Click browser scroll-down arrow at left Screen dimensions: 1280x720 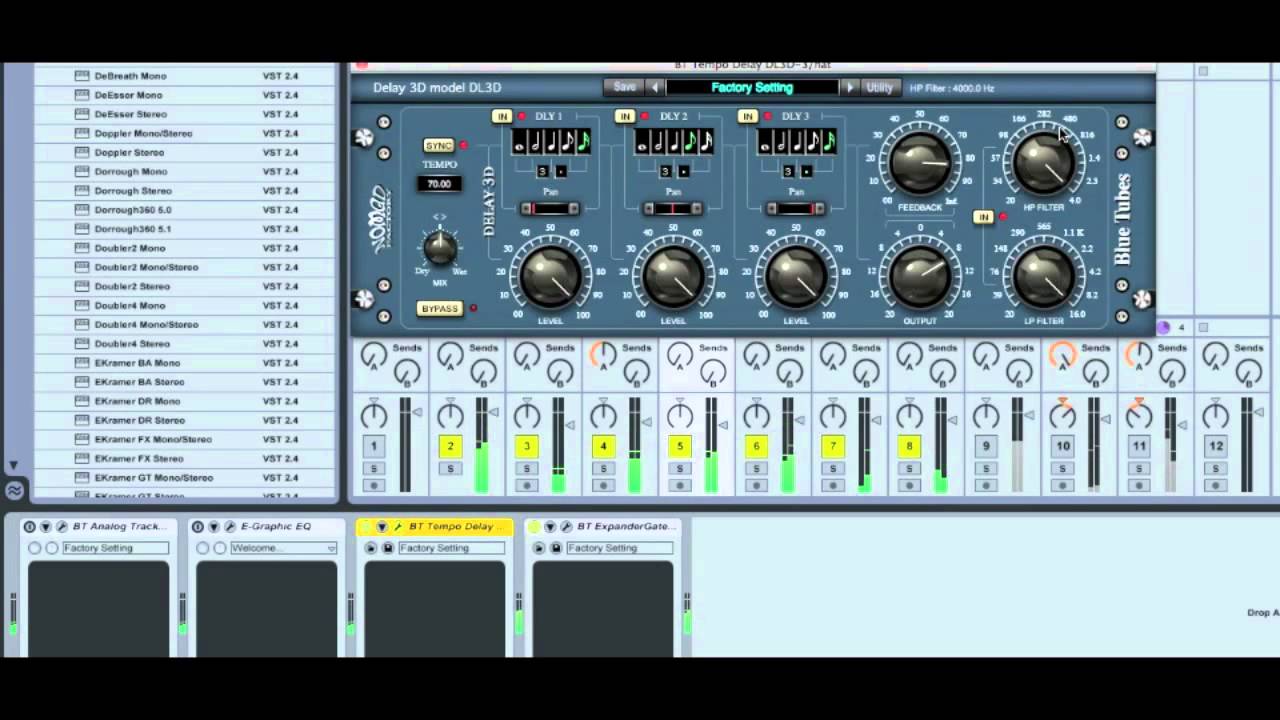pyautogui.click(x=12, y=465)
